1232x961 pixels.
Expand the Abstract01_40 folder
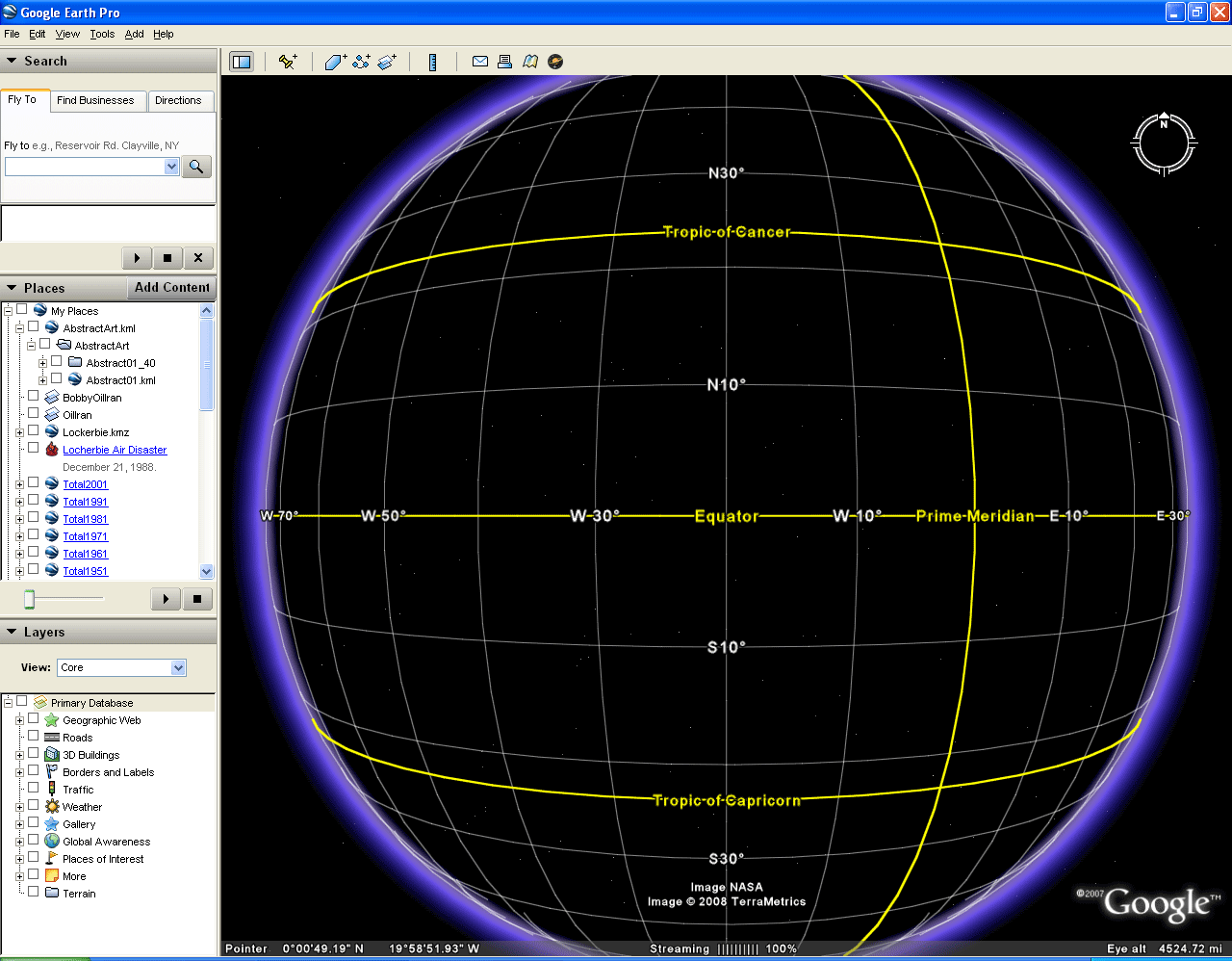tap(42, 363)
